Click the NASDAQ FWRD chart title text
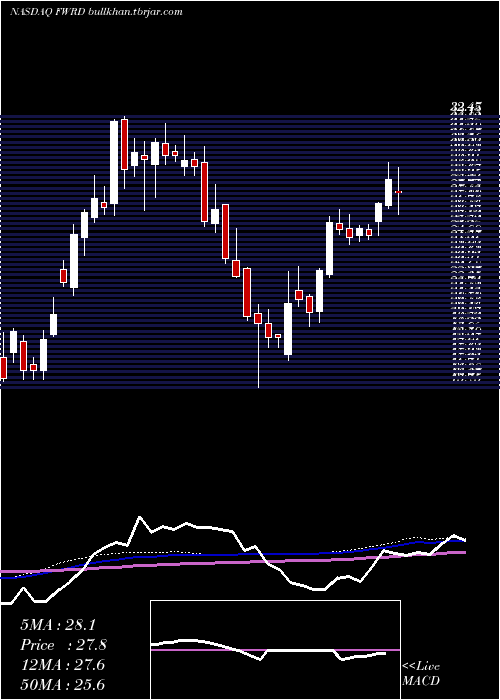The width and height of the screenshot is (500, 700). (x=96, y=12)
